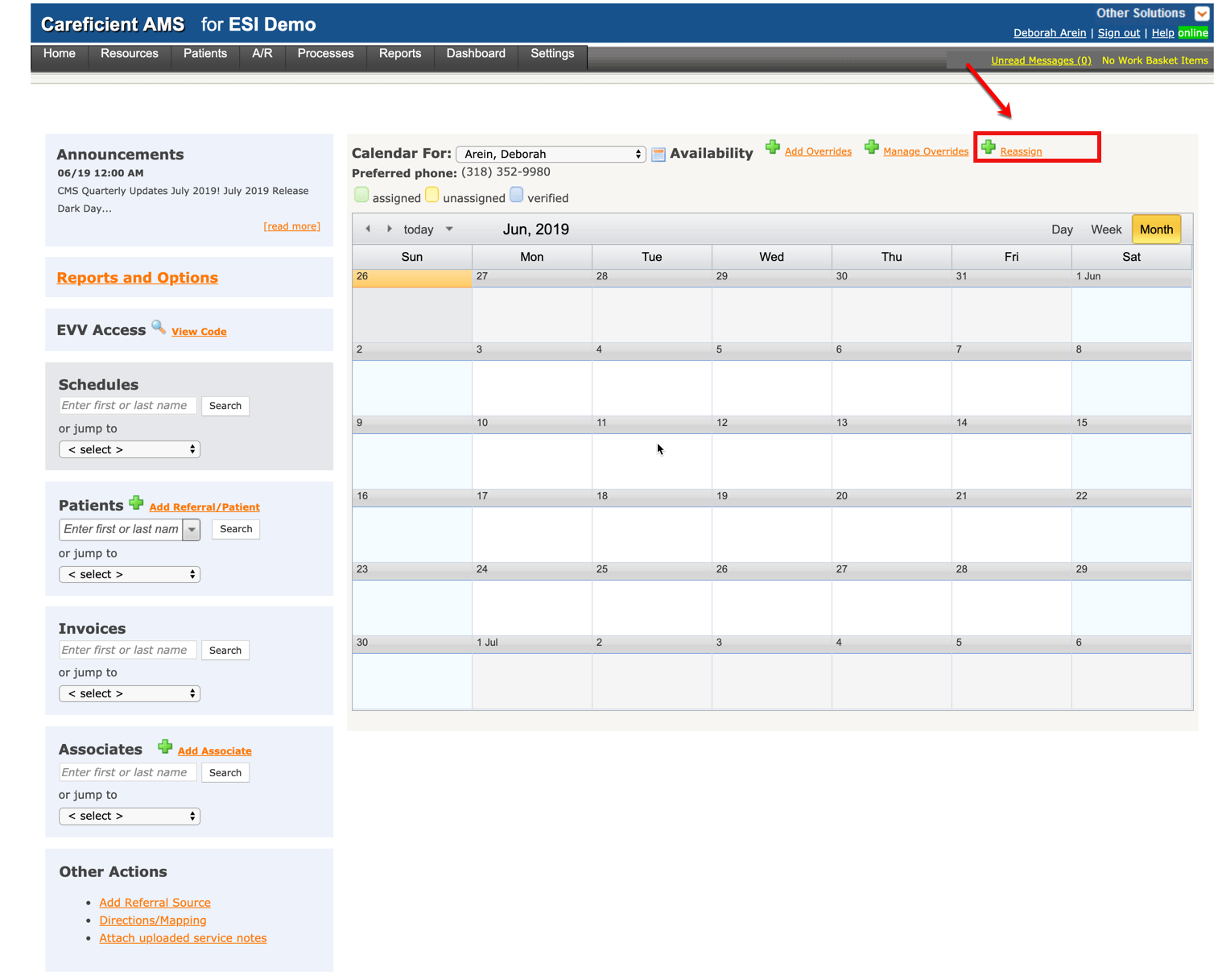Select the highlighted May 26 calendar cell

[411, 306]
